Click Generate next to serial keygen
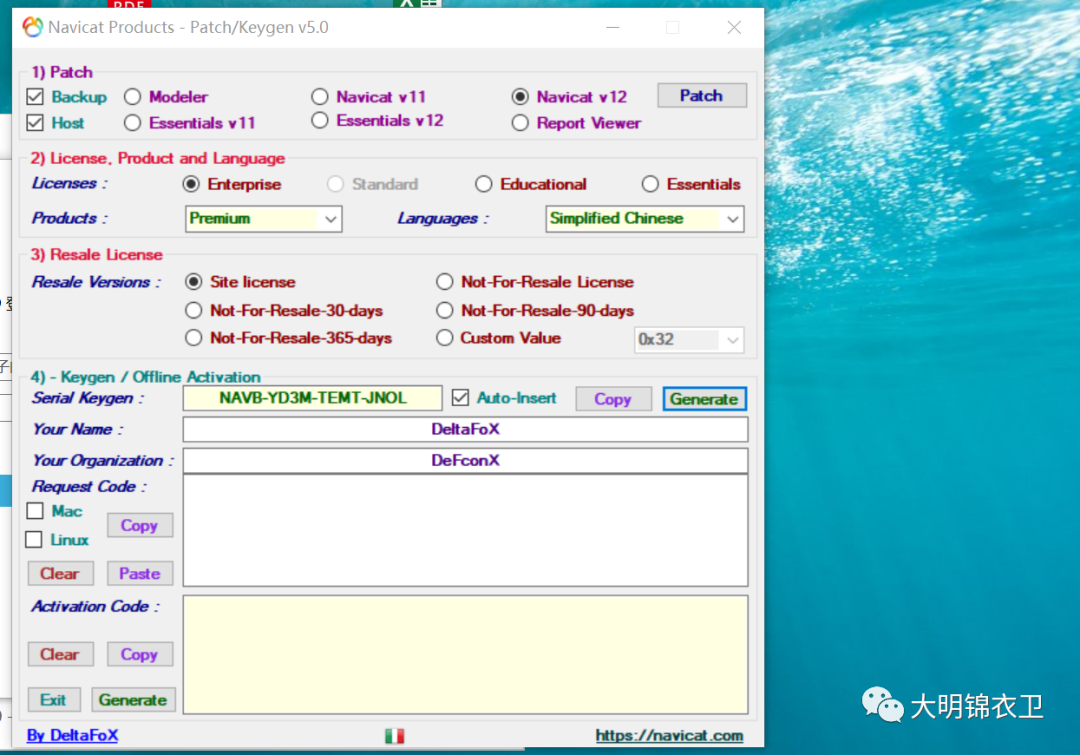The image size is (1080, 755). 705,399
